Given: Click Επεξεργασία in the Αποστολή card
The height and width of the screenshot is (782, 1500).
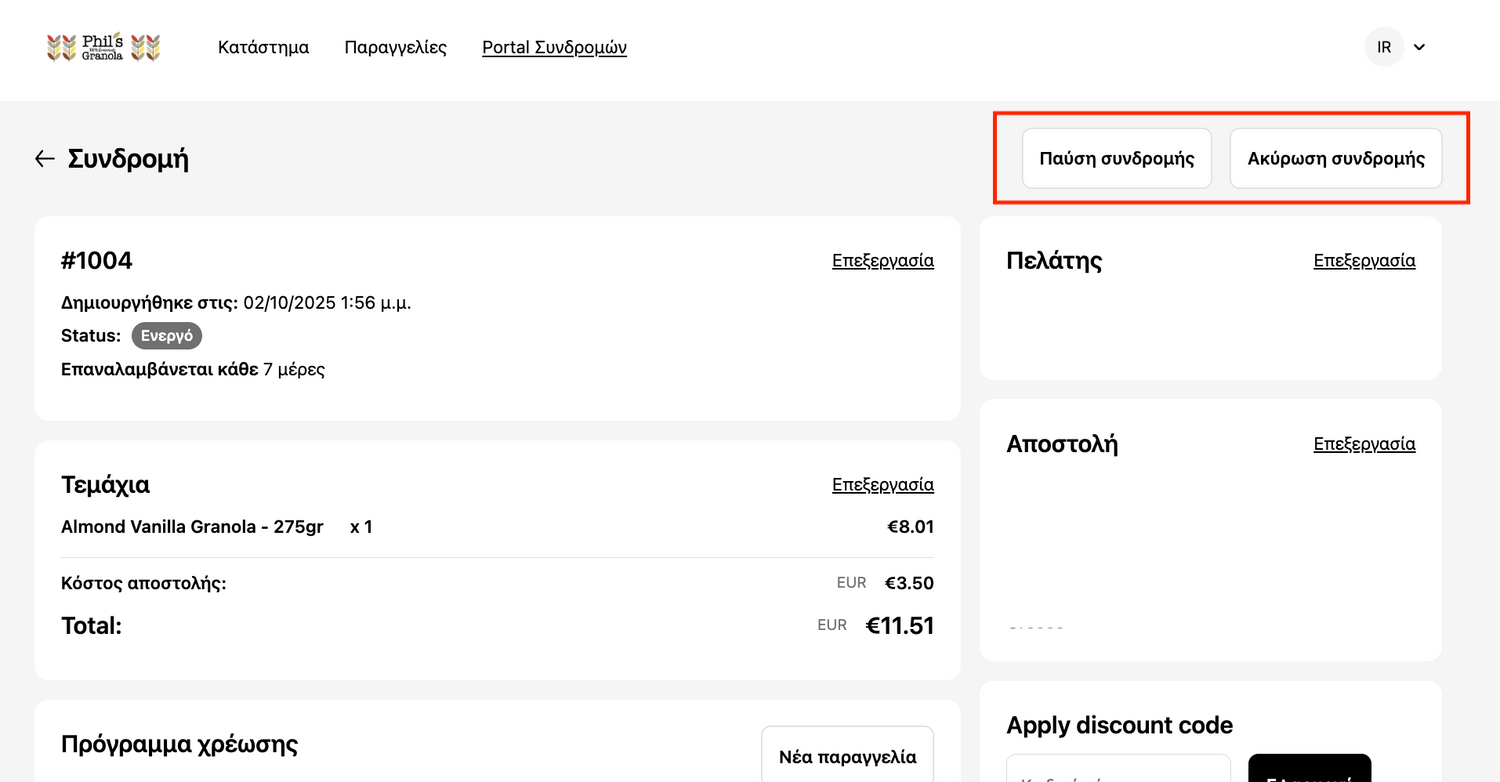Looking at the screenshot, I should click(1364, 444).
